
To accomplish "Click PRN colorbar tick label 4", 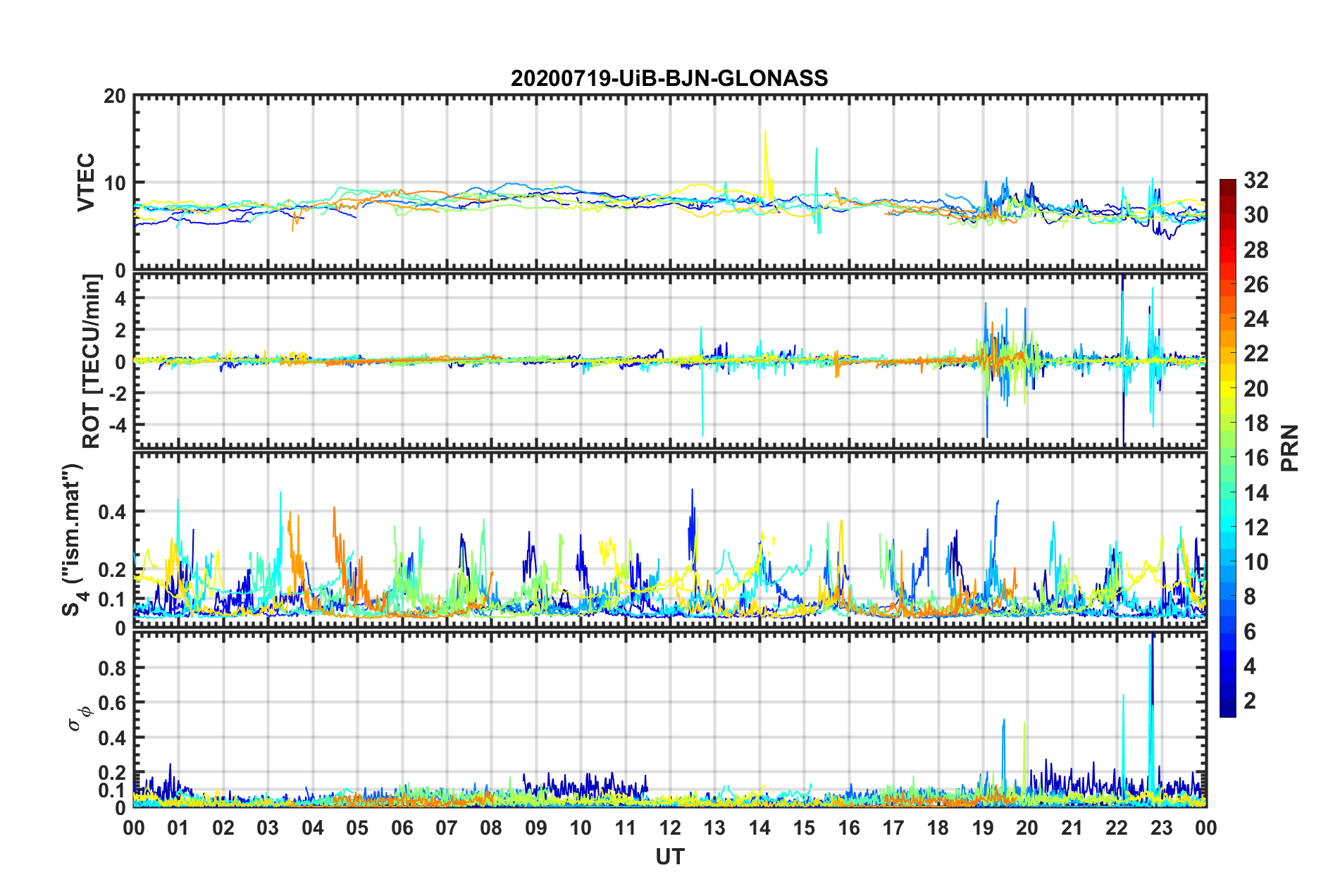I will [x=1250, y=666].
